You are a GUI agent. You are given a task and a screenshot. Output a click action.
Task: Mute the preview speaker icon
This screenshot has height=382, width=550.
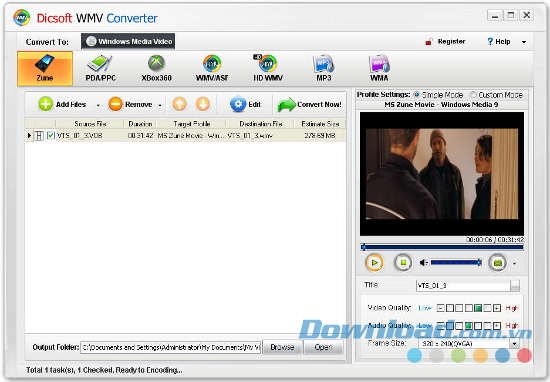tap(424, 262)
